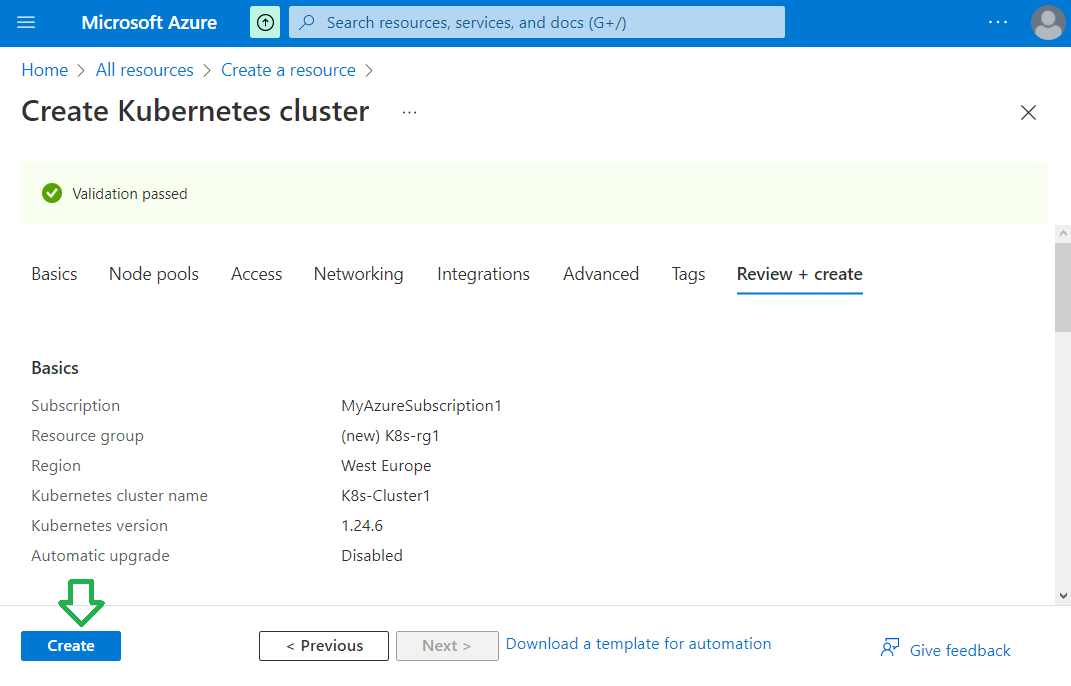The height and width of the screenshot is (686, 1071).
Task: Click the Microsoft Azure logo text
Action: coord(149,22)
